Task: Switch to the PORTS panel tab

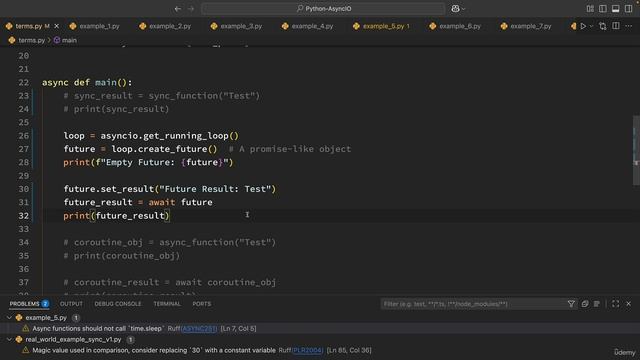Action: point(202,304)
